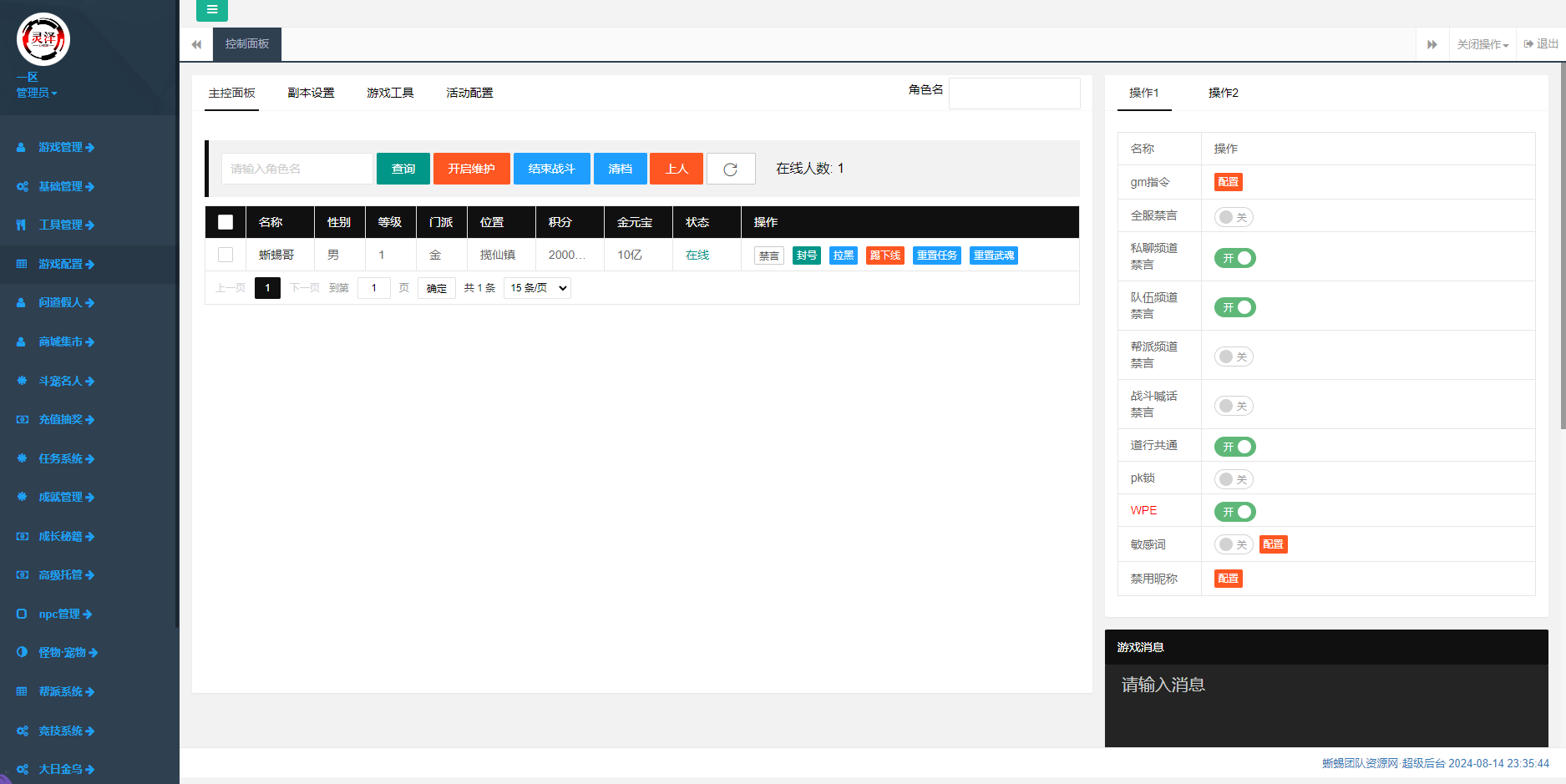Click the 请输入角色名 search field
This screenshot has height=784, width=1566.
296,169
